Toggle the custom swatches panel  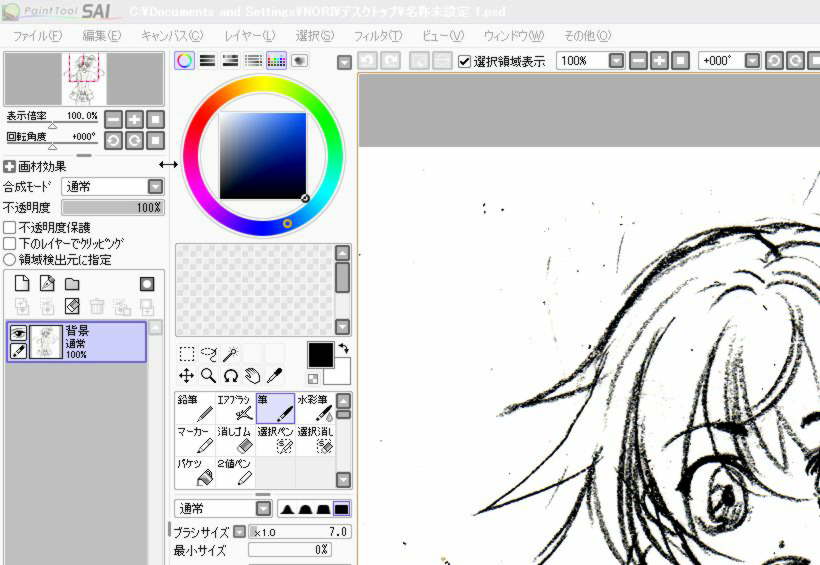(x=277, y=61)
